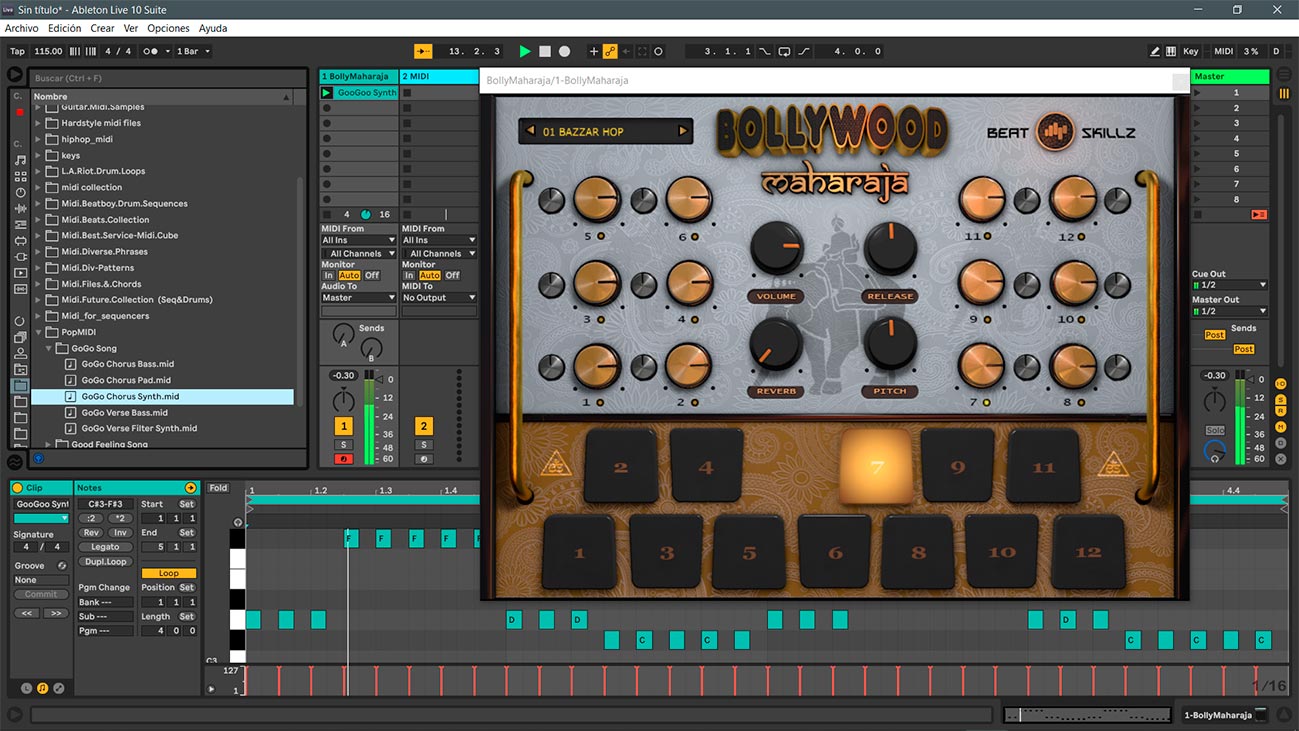This screenshot has width=1299, height=731.
Task: Toggle the Automation Arm link icon
Action: [610, 51]
